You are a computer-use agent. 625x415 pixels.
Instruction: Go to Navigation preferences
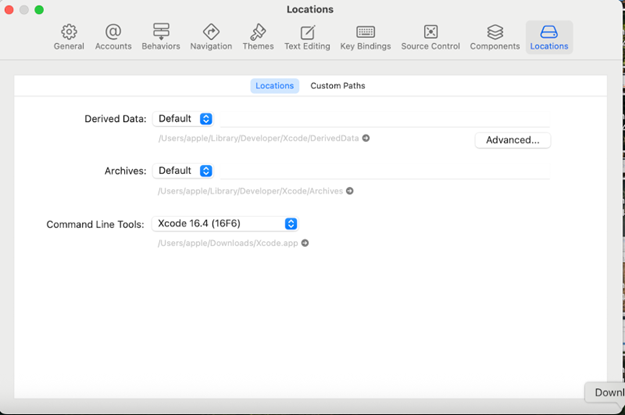click(211, 37)
